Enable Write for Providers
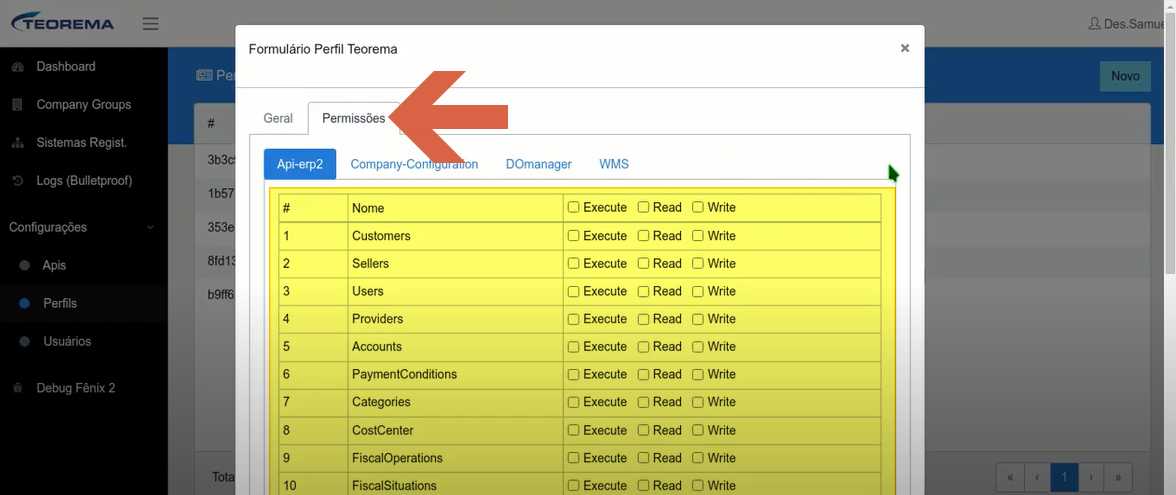The height and width of the screenshot is (495, 1176). [x=698, y=319]
